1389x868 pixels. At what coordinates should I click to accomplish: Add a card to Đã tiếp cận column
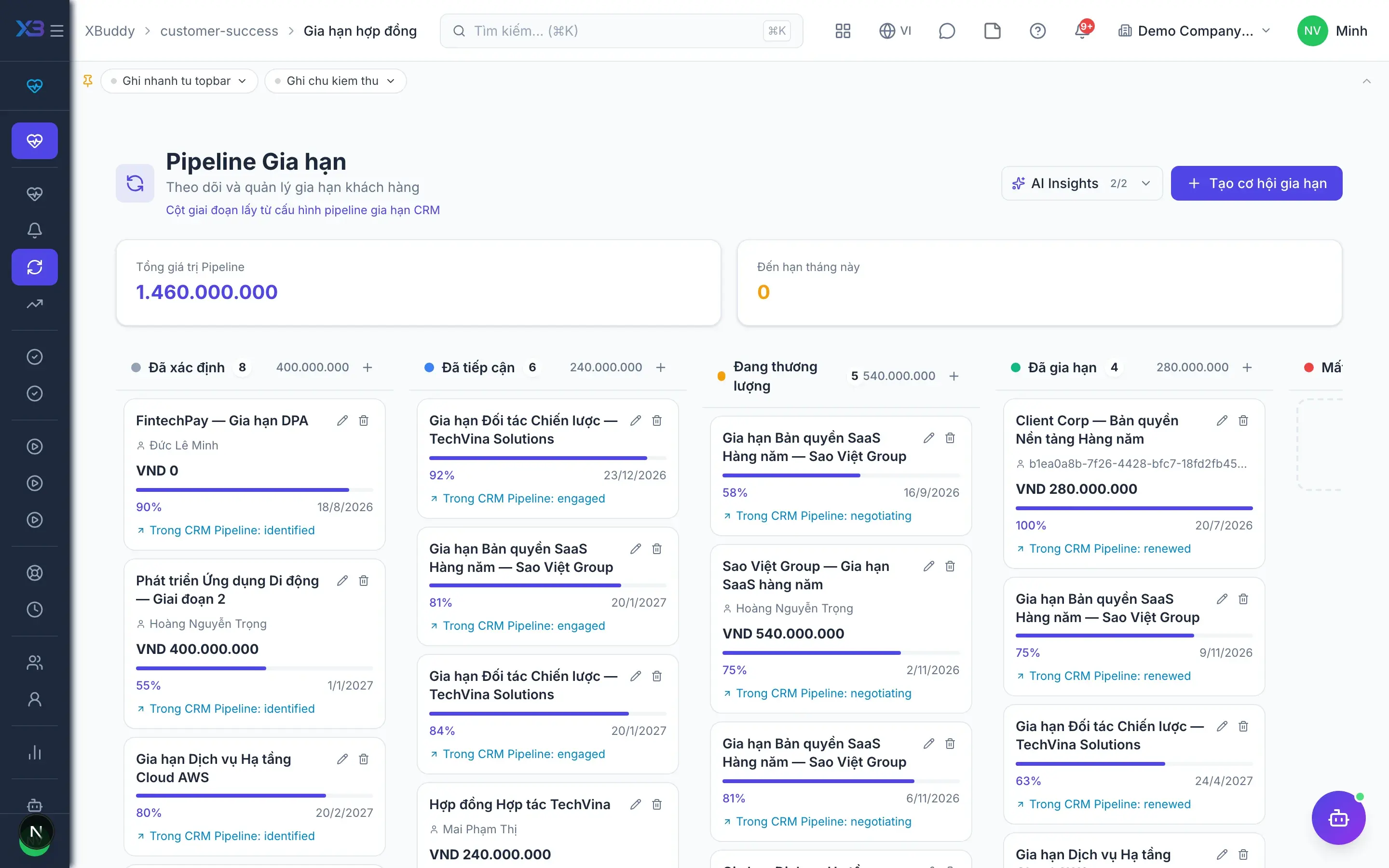(x=661, y=367)
